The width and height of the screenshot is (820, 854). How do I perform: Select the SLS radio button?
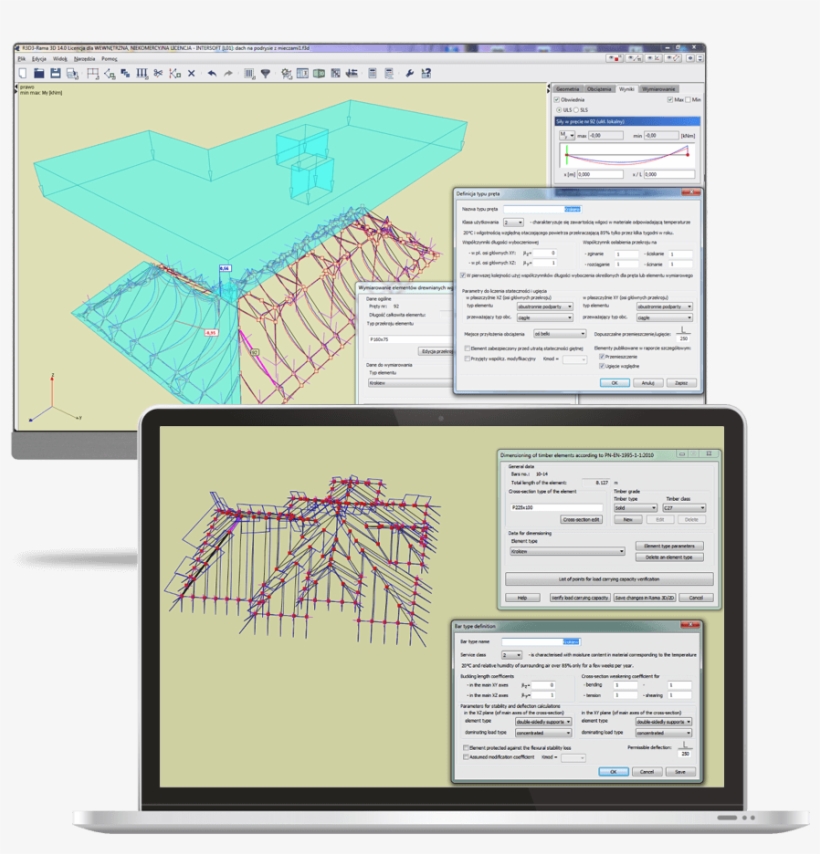576,110
